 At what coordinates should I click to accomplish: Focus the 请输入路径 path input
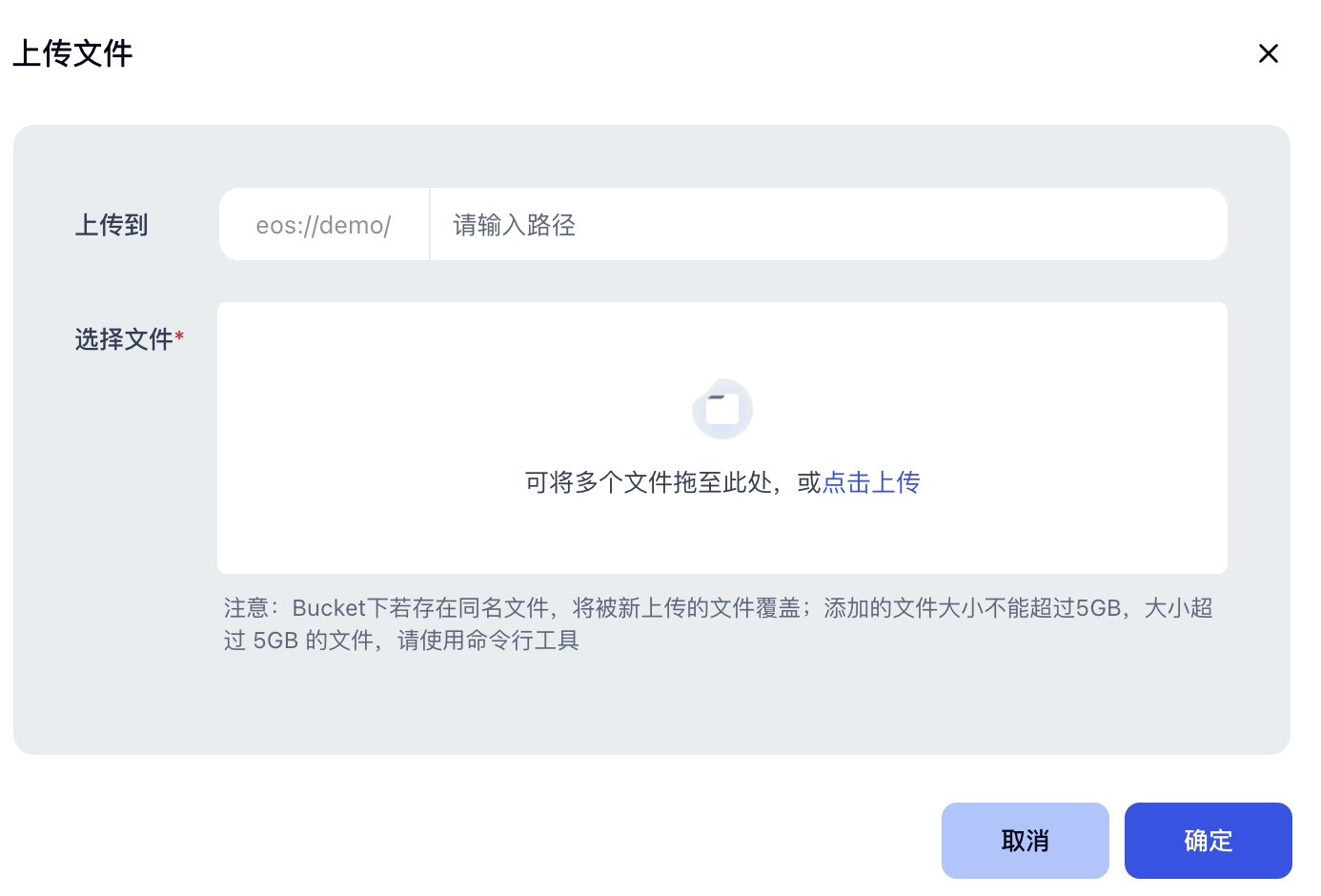click(827, 225)
